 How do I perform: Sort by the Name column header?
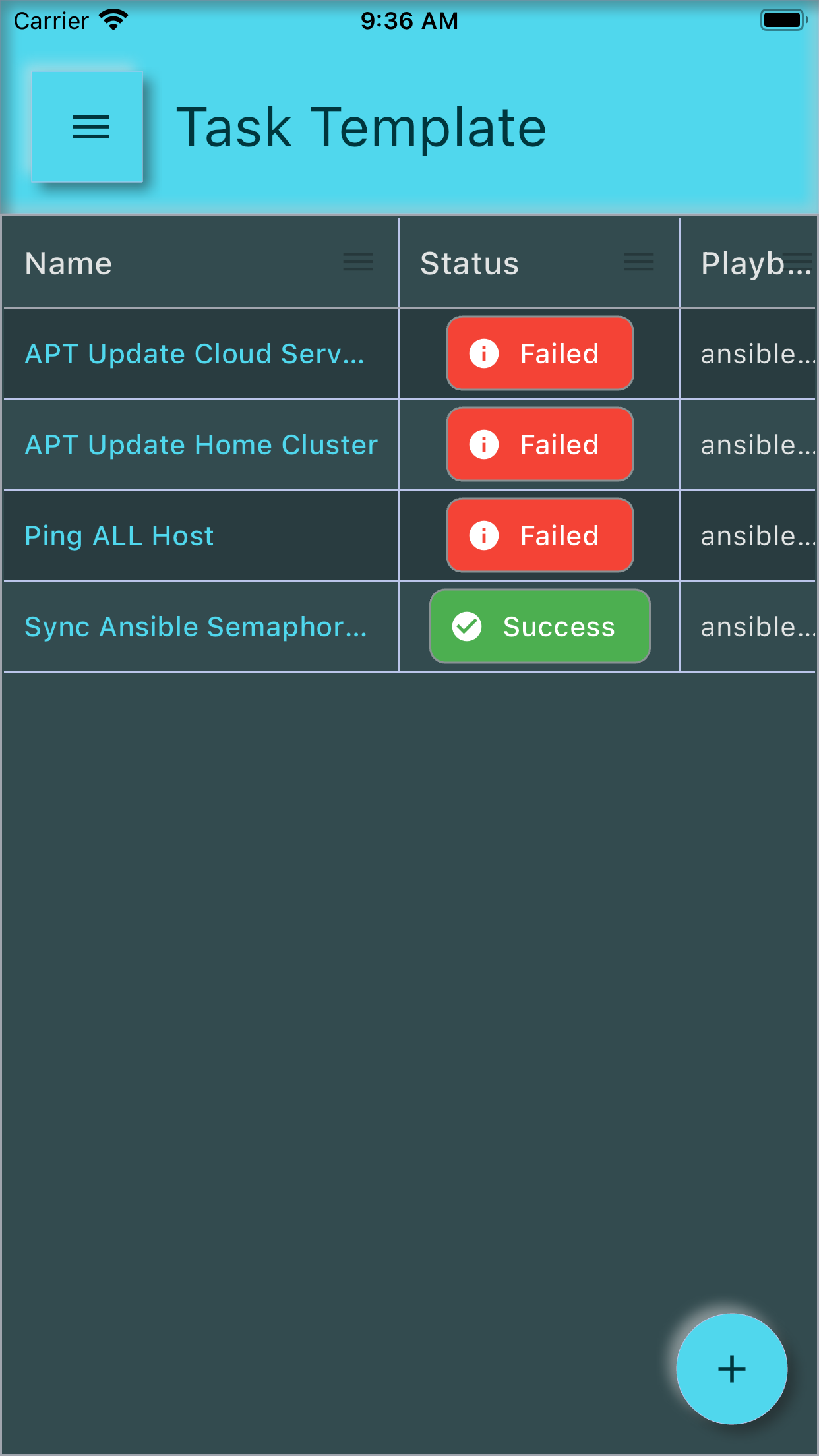69,263
